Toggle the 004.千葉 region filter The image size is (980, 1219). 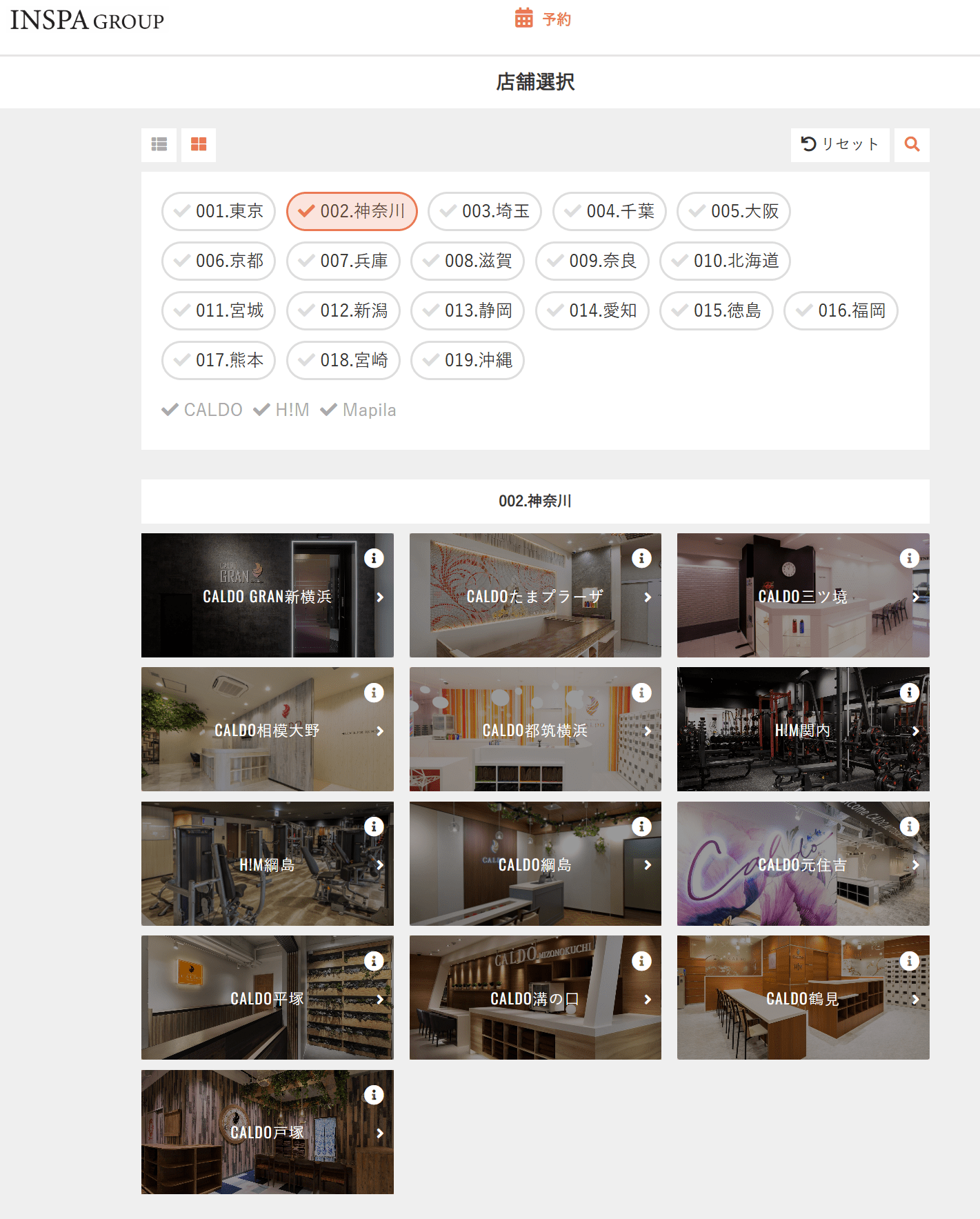click(610, 211)
